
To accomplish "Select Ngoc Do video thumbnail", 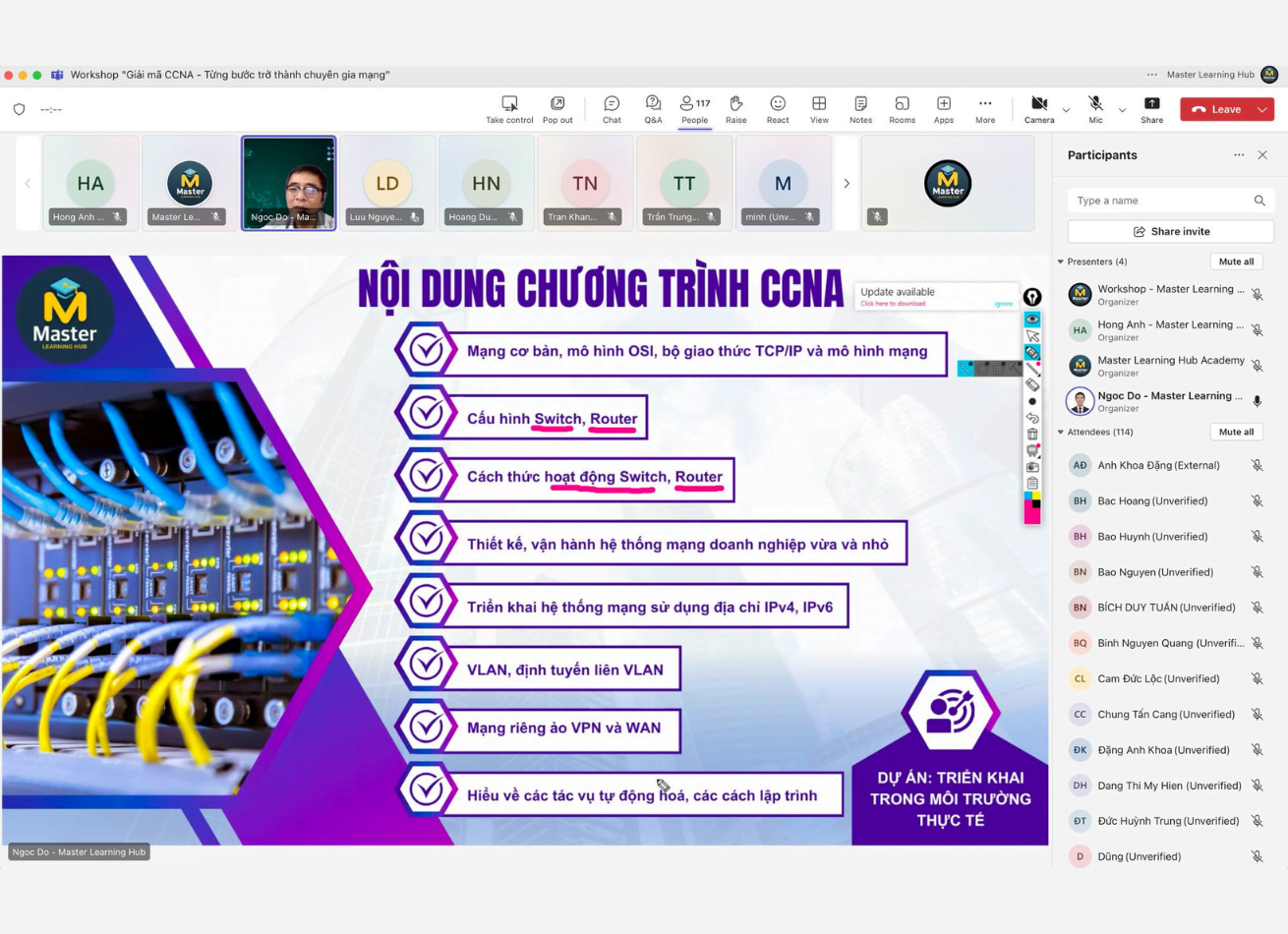I will 289,183.
